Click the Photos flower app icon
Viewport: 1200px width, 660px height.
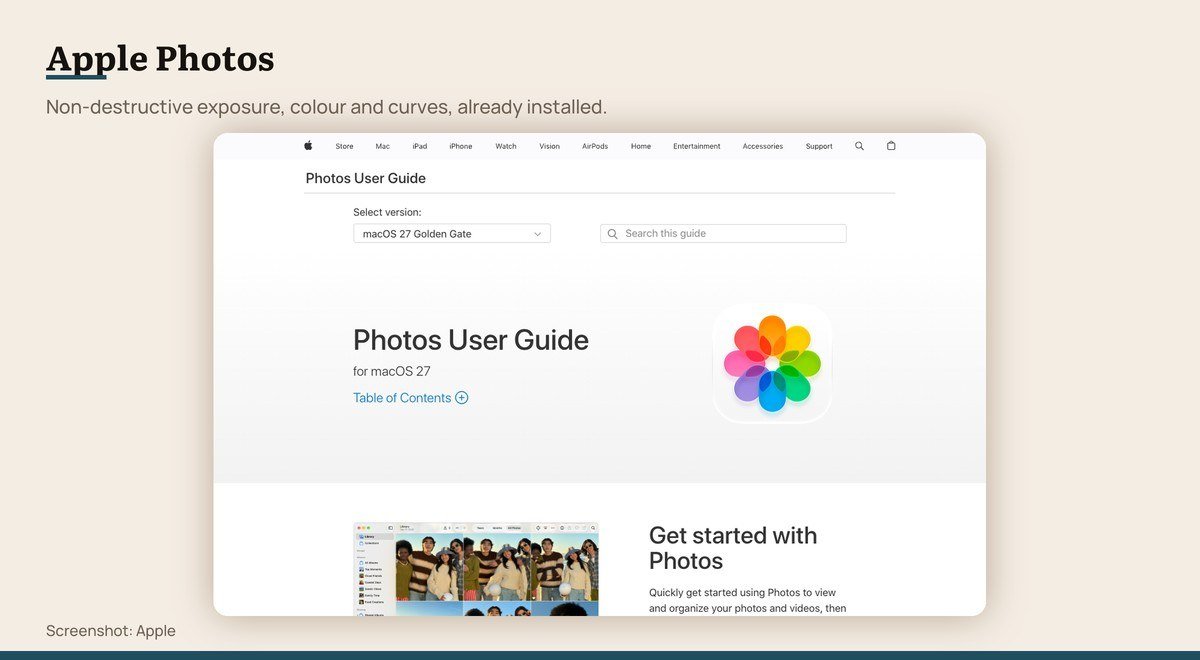772,363
